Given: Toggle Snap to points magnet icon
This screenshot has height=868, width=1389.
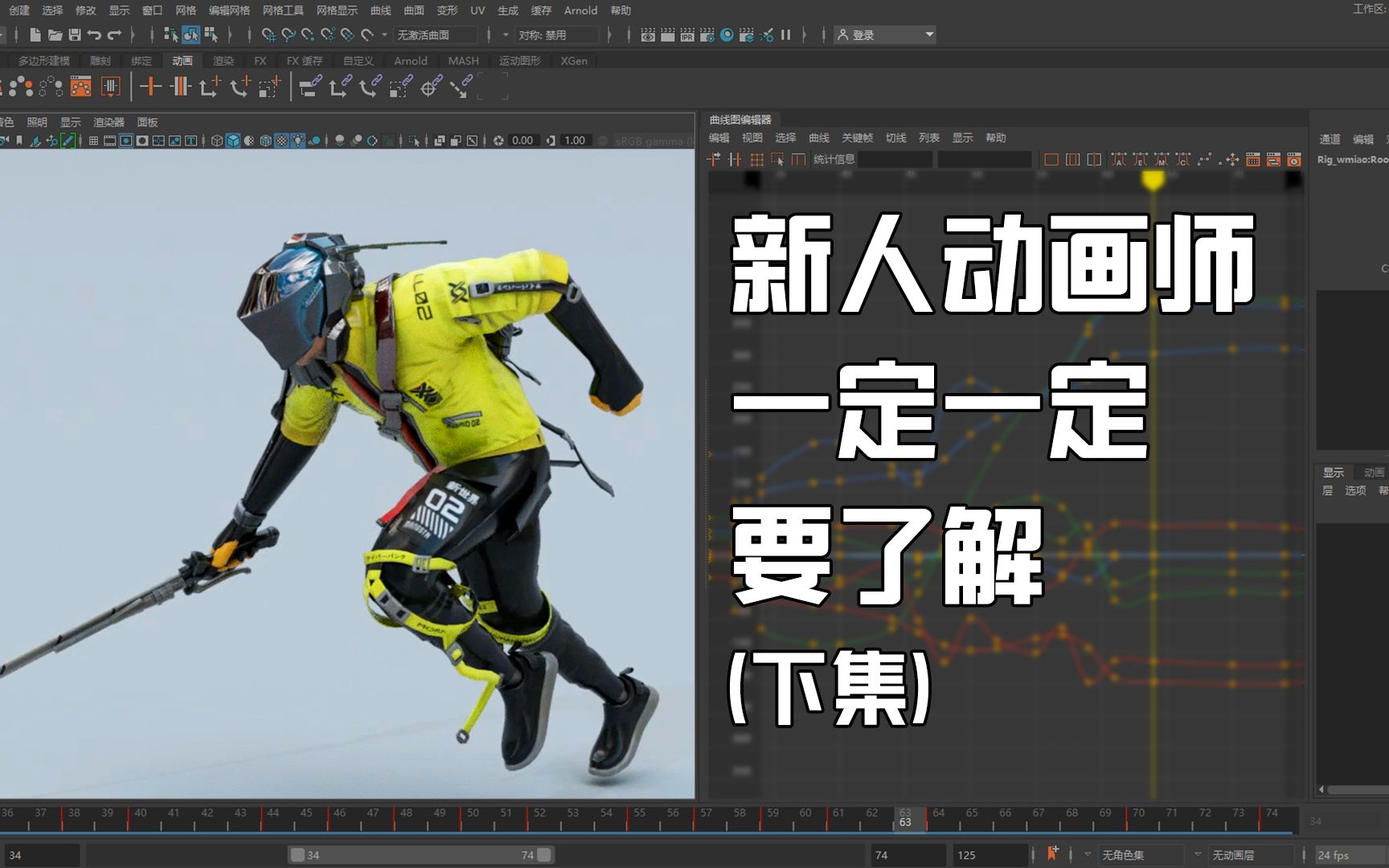Looking at the screenshot, I should click(308, 35).
